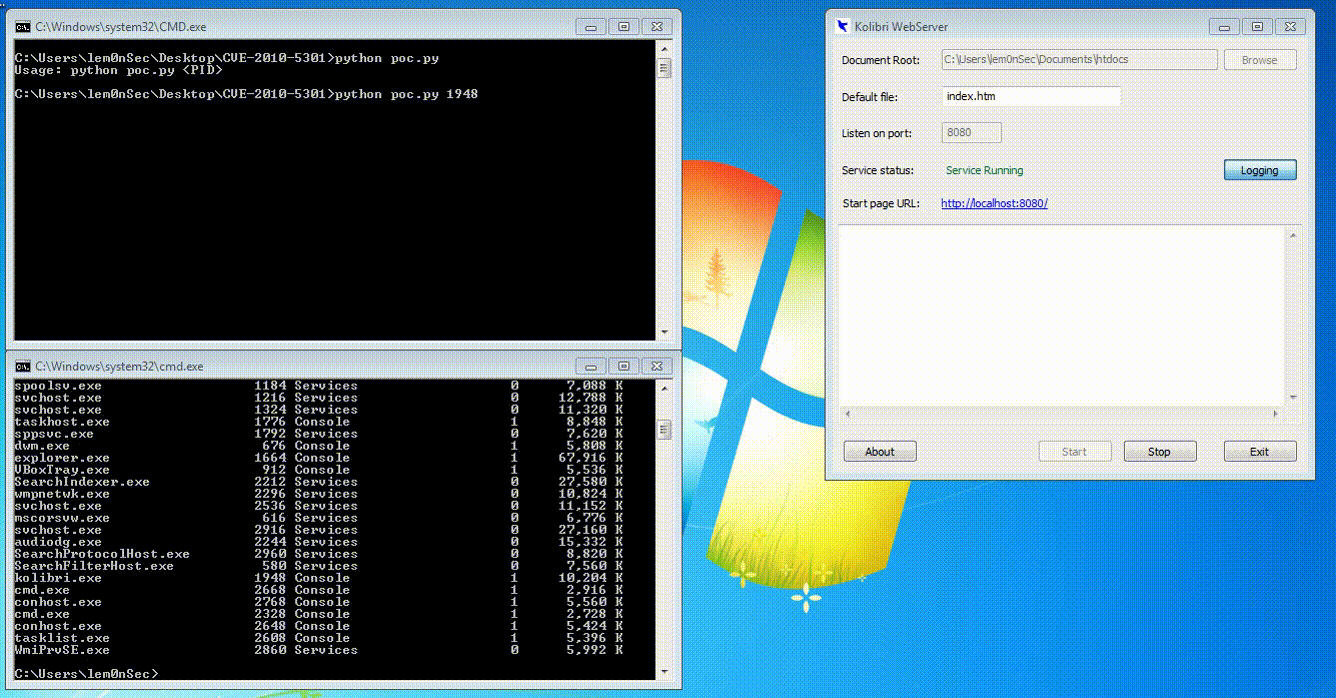Click the Kolibri log area scroll-left arrow
Screen dimensions: 1336x698
click(x=847, y=414)
